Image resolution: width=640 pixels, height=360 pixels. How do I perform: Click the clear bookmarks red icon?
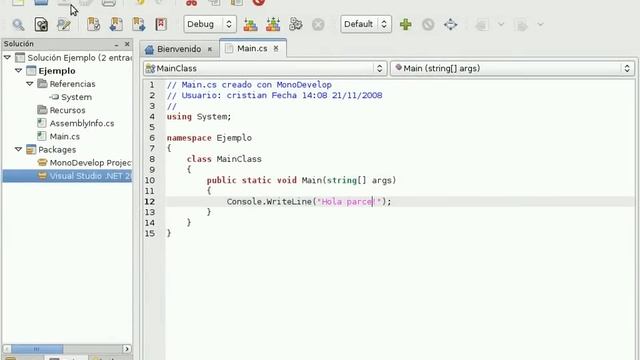161,24
